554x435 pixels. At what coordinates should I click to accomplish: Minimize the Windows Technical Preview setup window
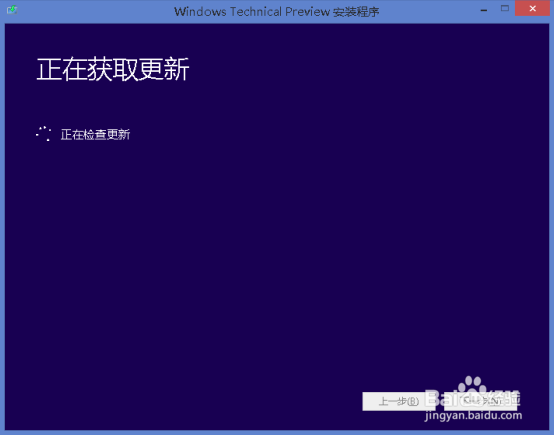(x=484, y=9)
